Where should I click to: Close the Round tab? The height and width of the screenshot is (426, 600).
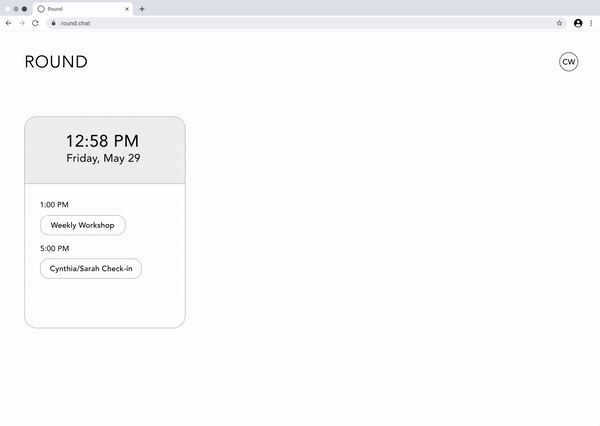tap(127, 9)
